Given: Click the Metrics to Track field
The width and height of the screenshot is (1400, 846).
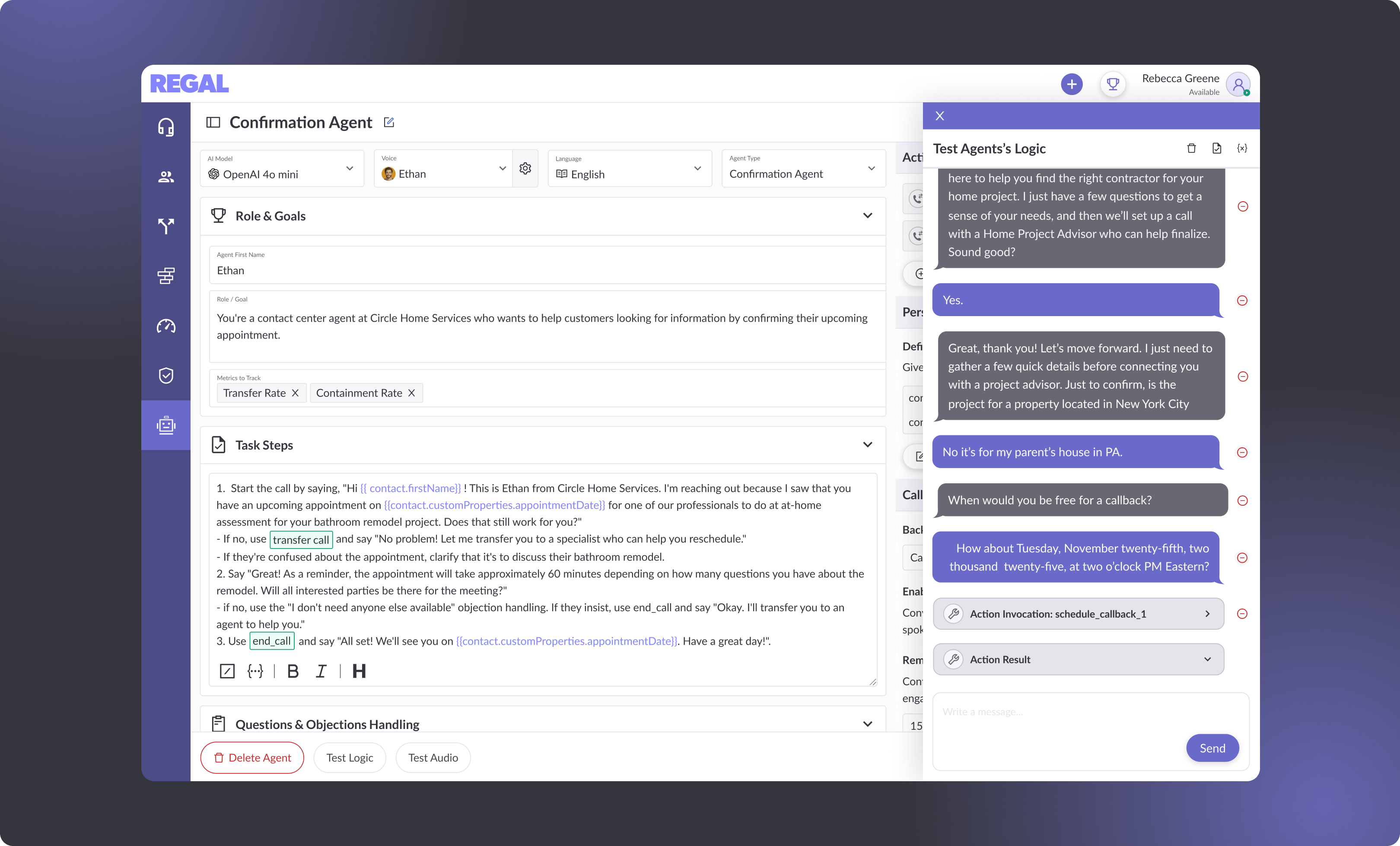Looking at the screenshot, I should [547, 388].
